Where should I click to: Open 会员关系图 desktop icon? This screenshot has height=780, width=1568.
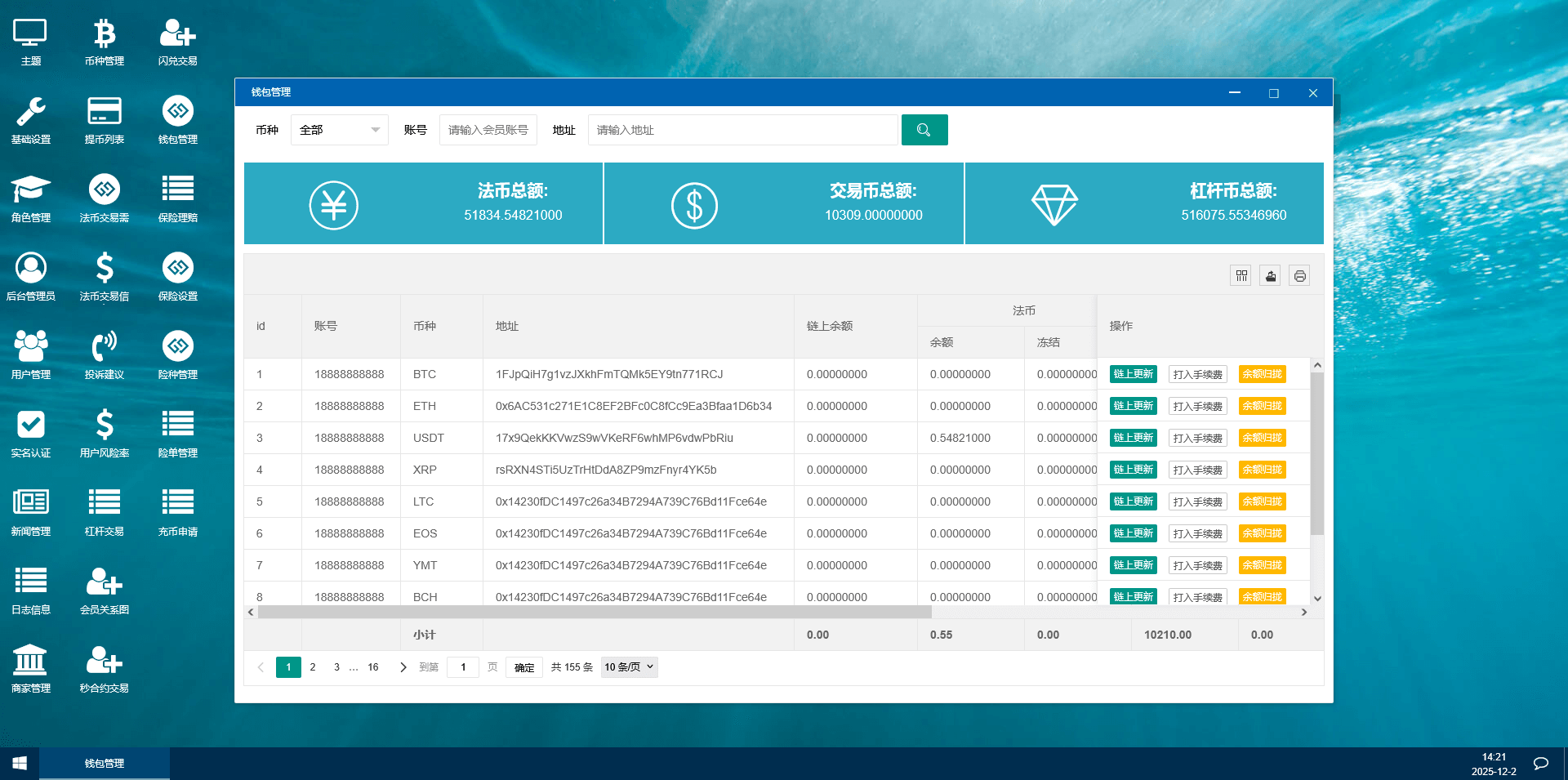tap(105, 591)
